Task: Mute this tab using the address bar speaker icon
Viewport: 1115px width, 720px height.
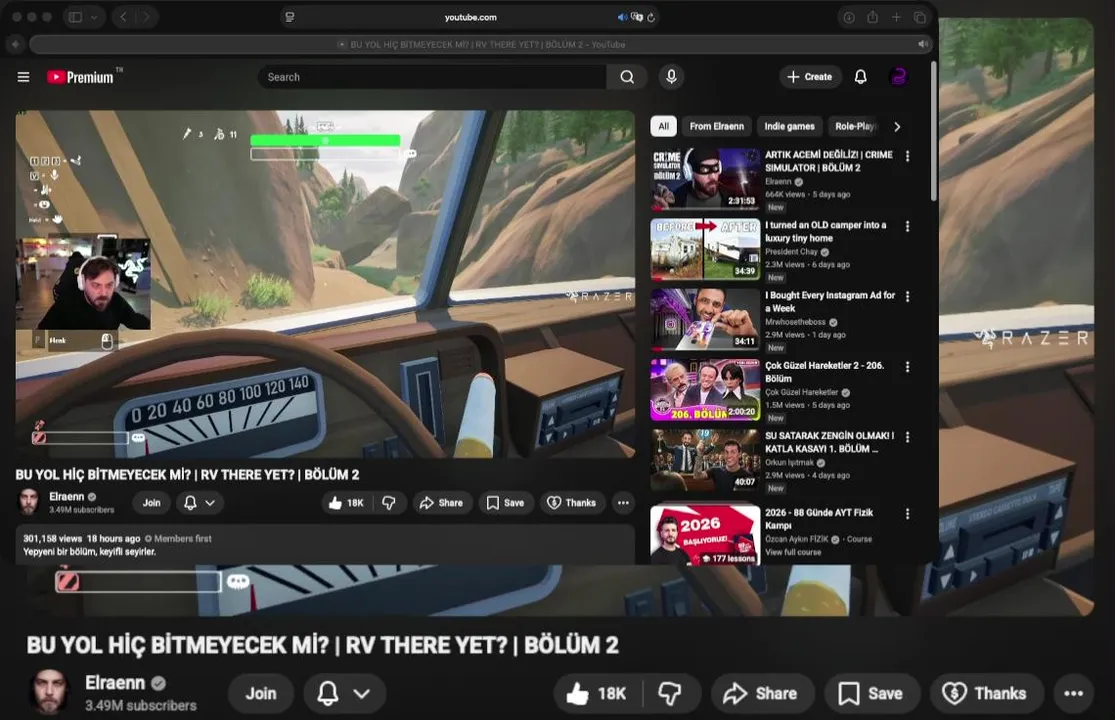Action: (x=622, y=17)
